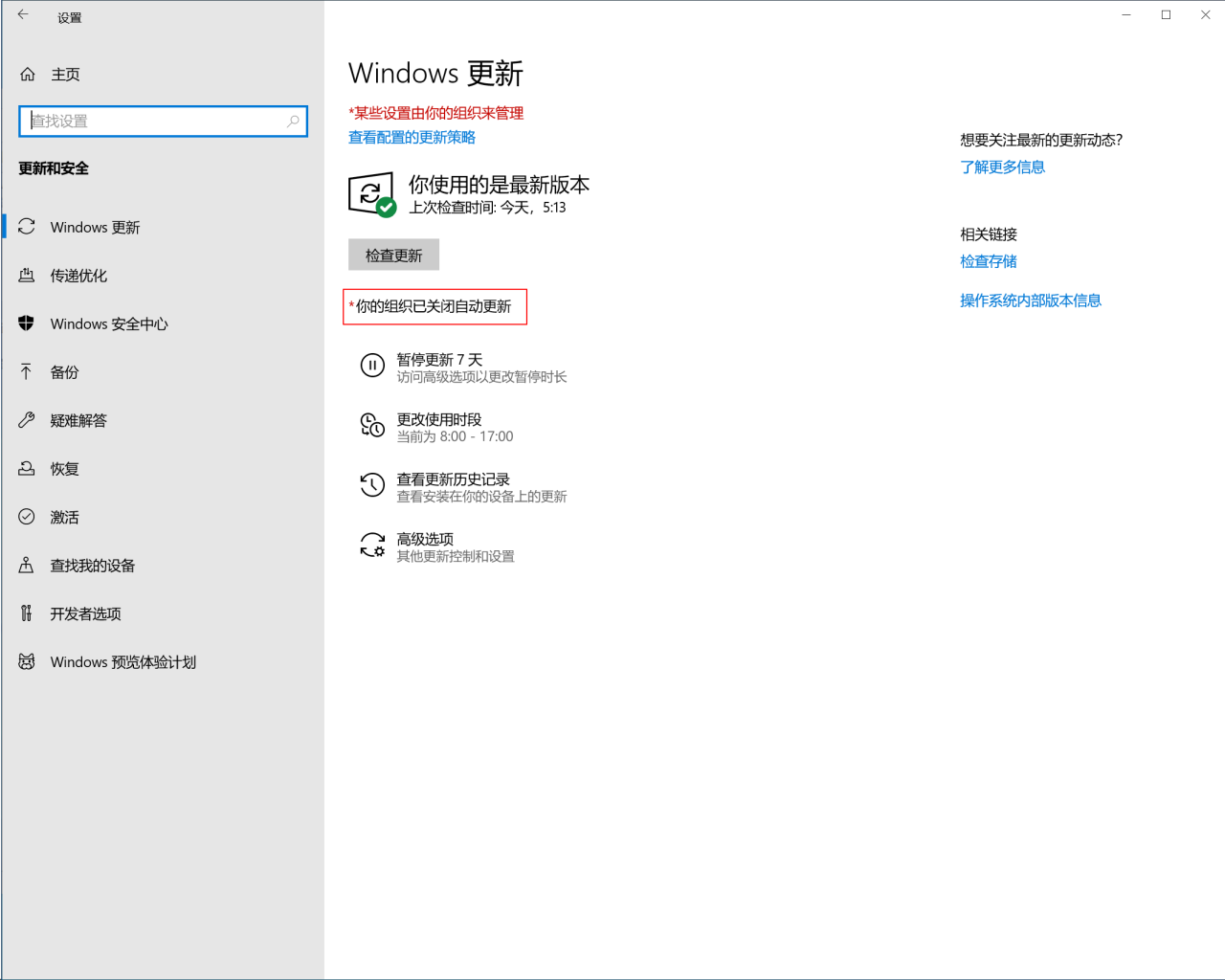The width and height of the screenshot is (1225, 980).
Task: Click the 你使用的是最新版本 status text
Action: pyautogui.click(x=499, y=184)
